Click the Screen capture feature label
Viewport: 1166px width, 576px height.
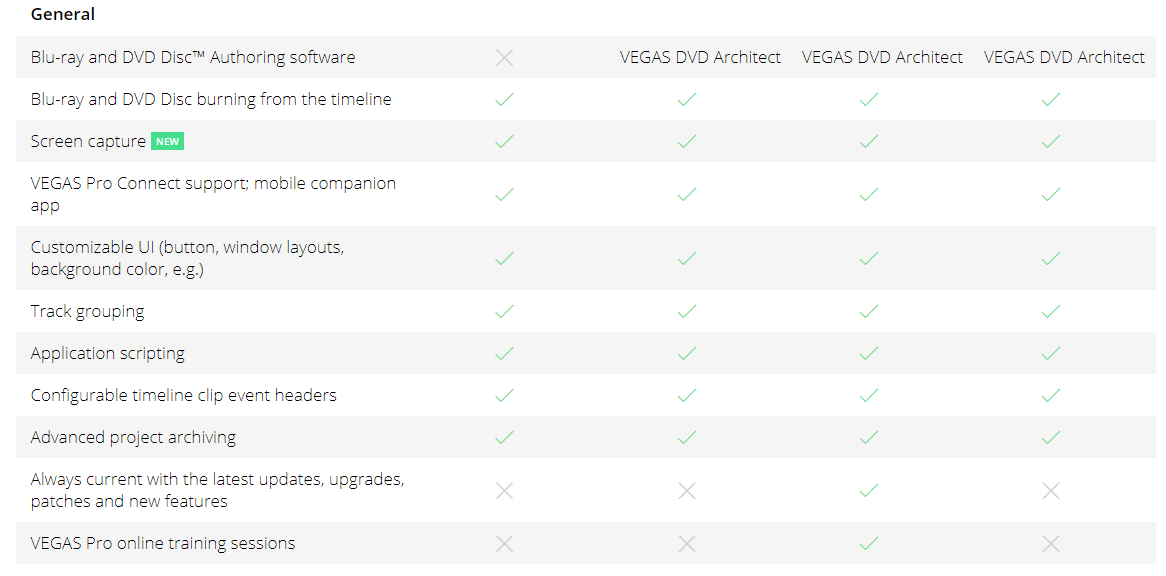click(x=88, y=141)
